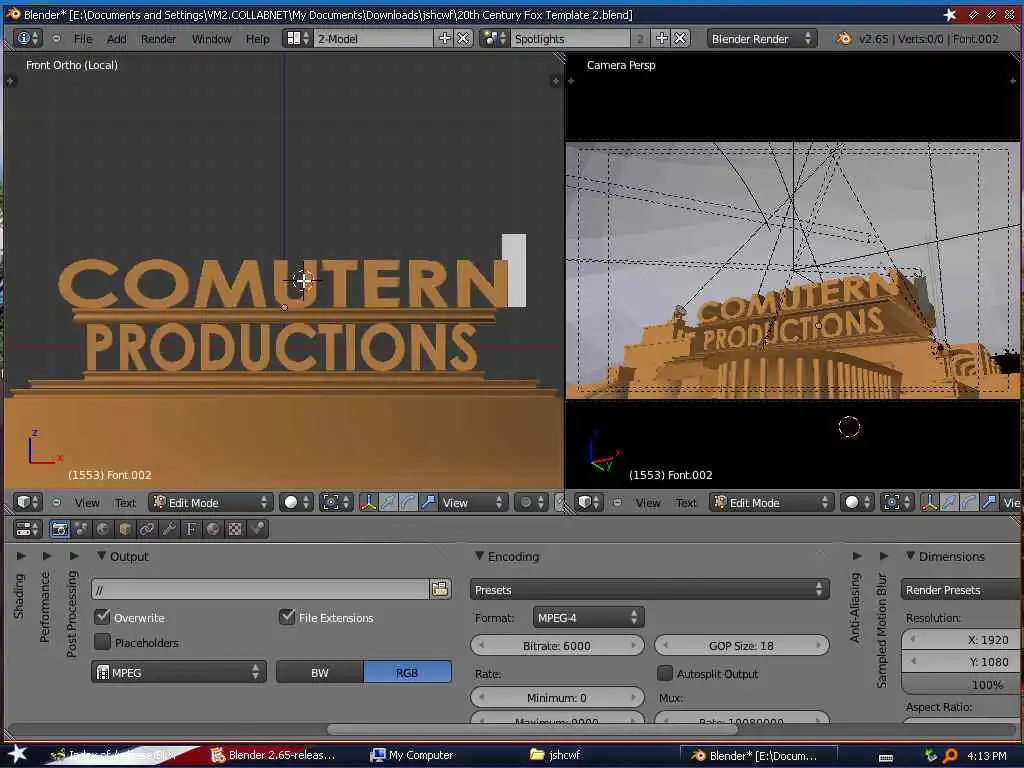
Task: Open pivot selector in Camera Persp viewport
Action: (x=897, y=502)
